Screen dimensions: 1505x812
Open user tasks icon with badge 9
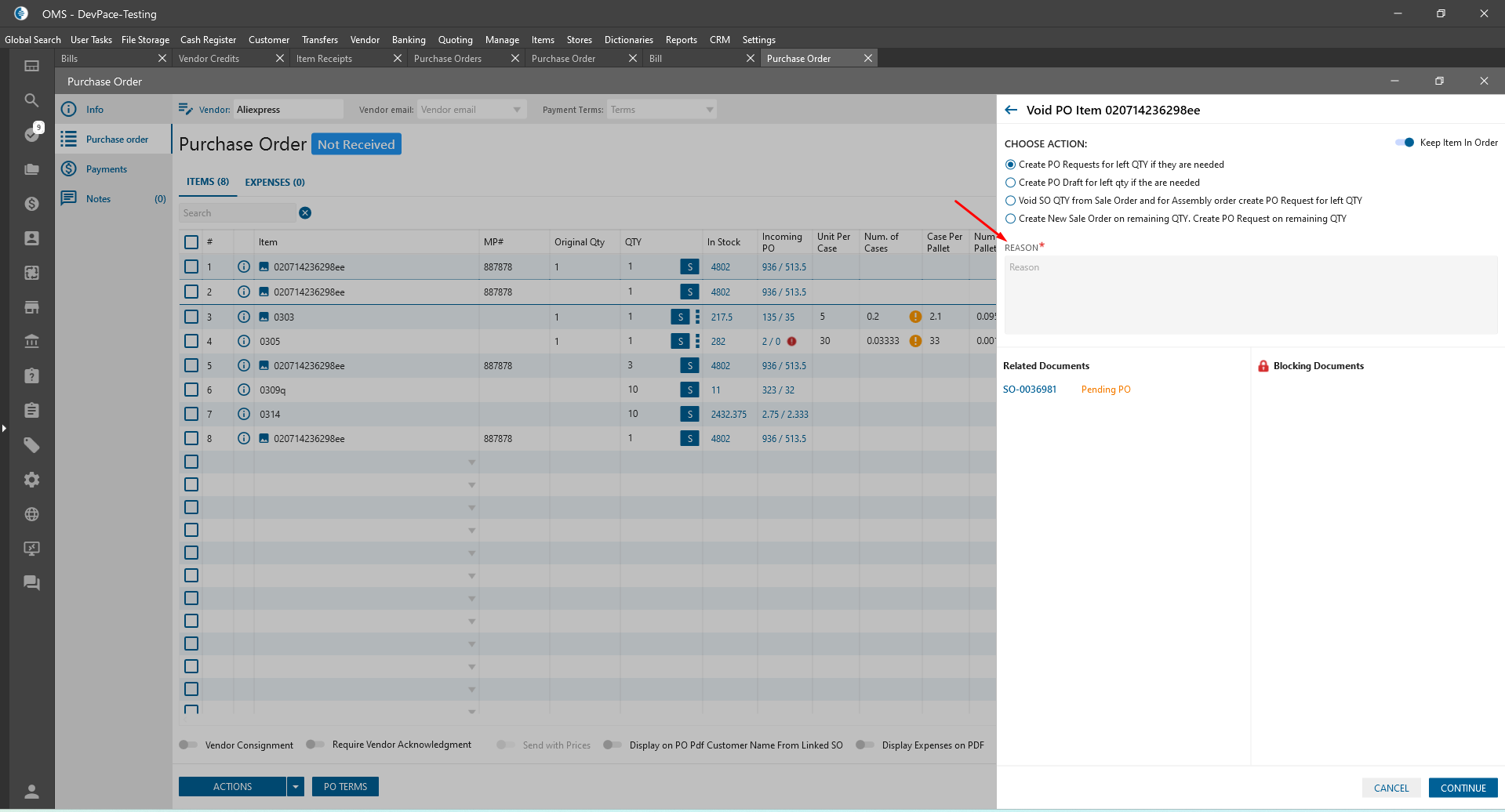[32, 134]
